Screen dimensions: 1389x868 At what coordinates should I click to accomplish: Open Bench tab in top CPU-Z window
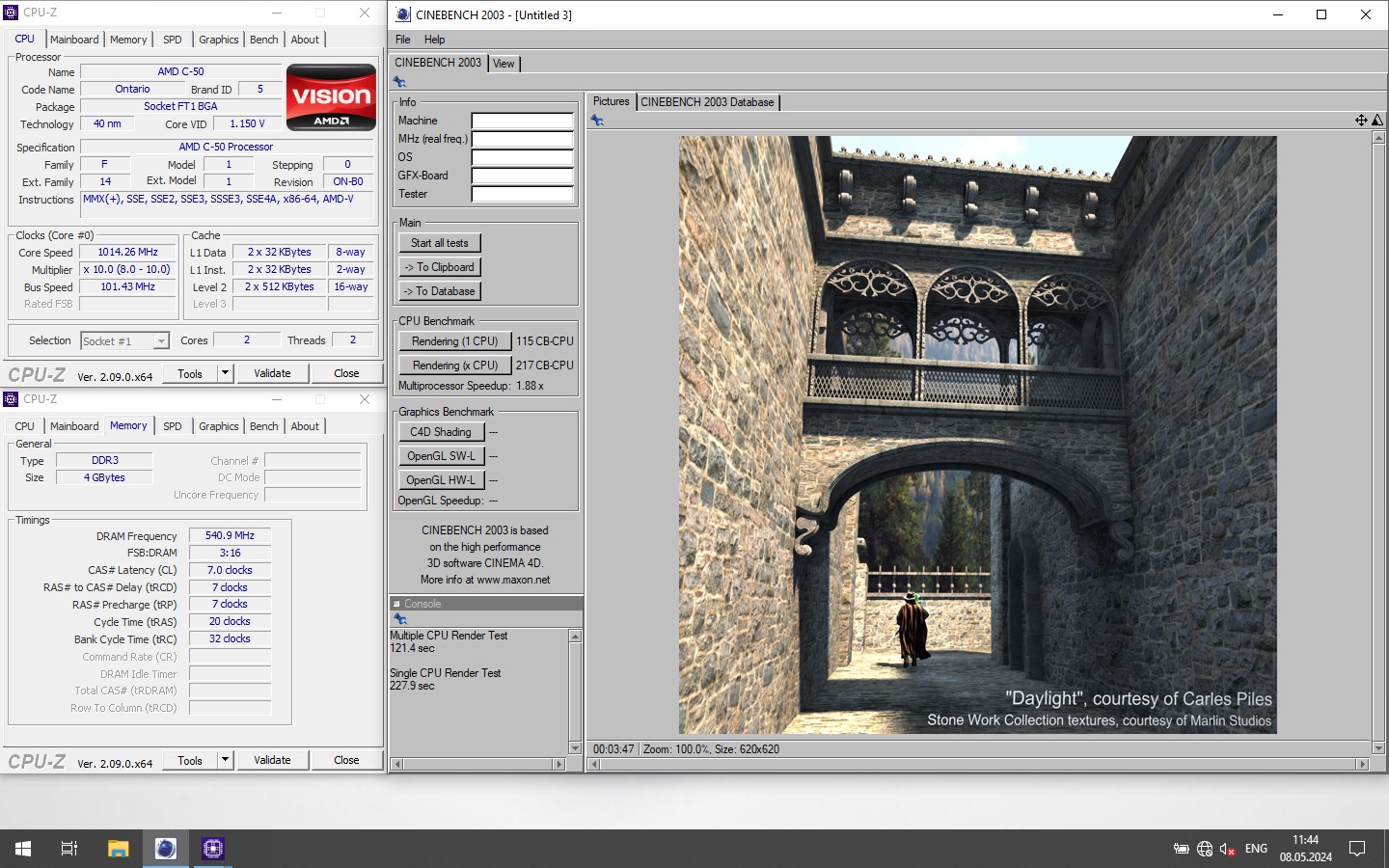click(264, 40)
